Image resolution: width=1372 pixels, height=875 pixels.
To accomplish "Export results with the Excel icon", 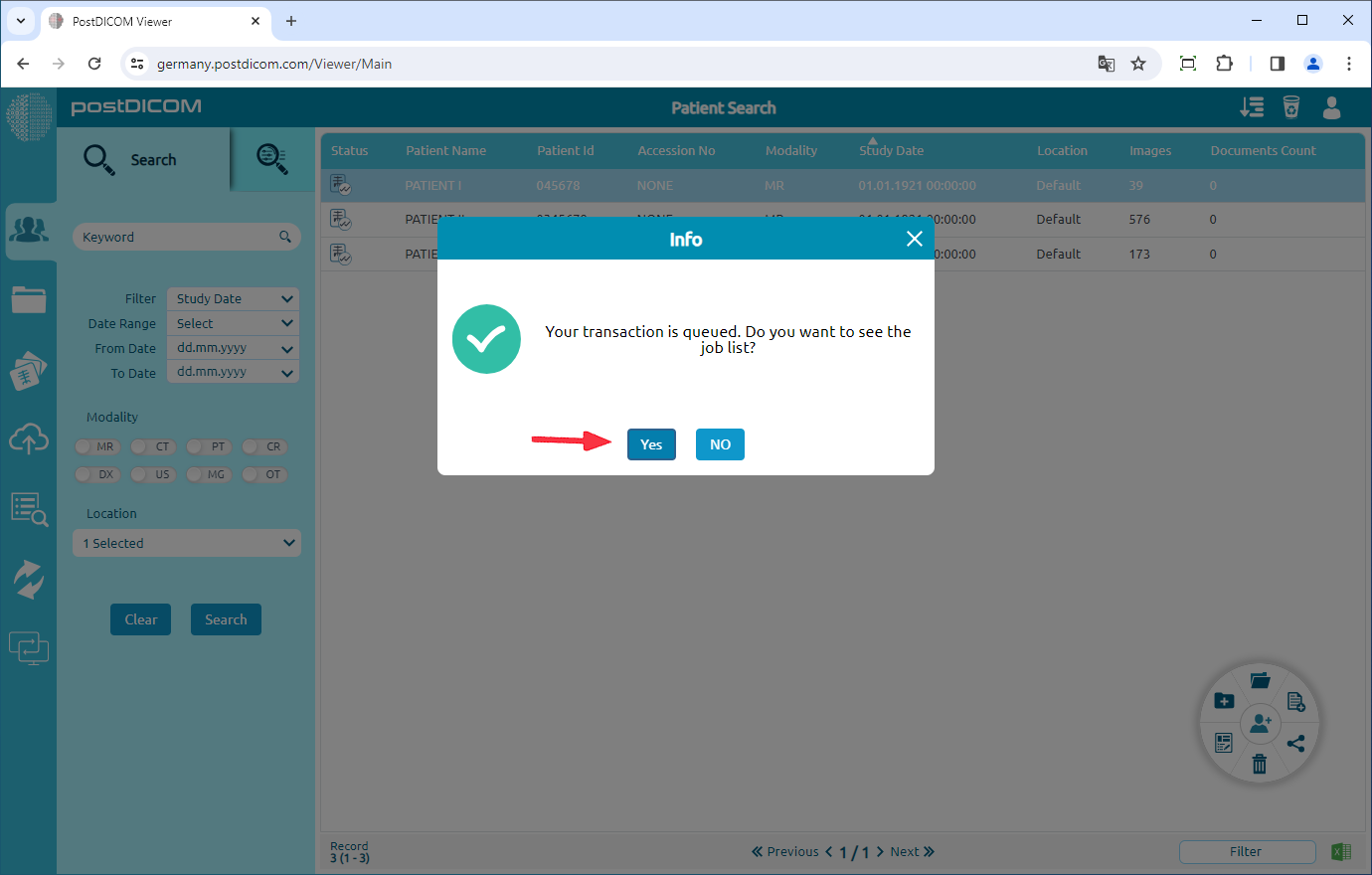I will tap(1341, 851).
